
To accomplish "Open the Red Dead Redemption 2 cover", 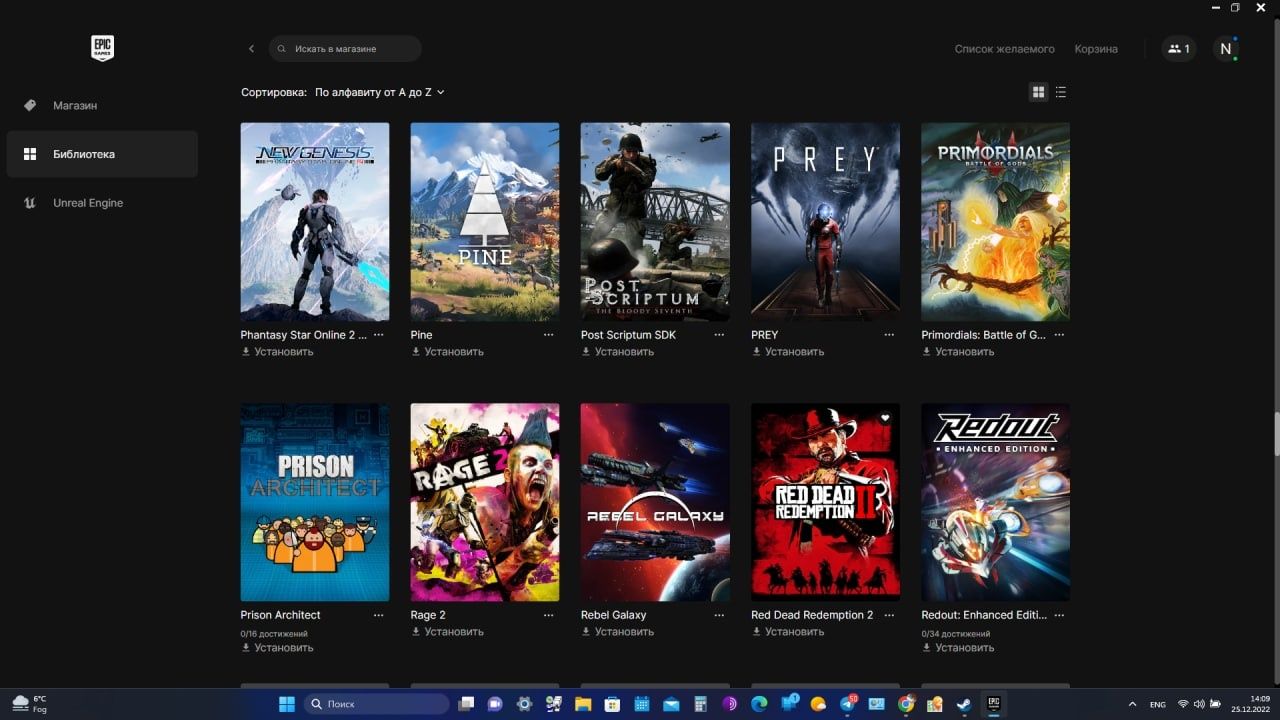I will click(x=825, y=502).
